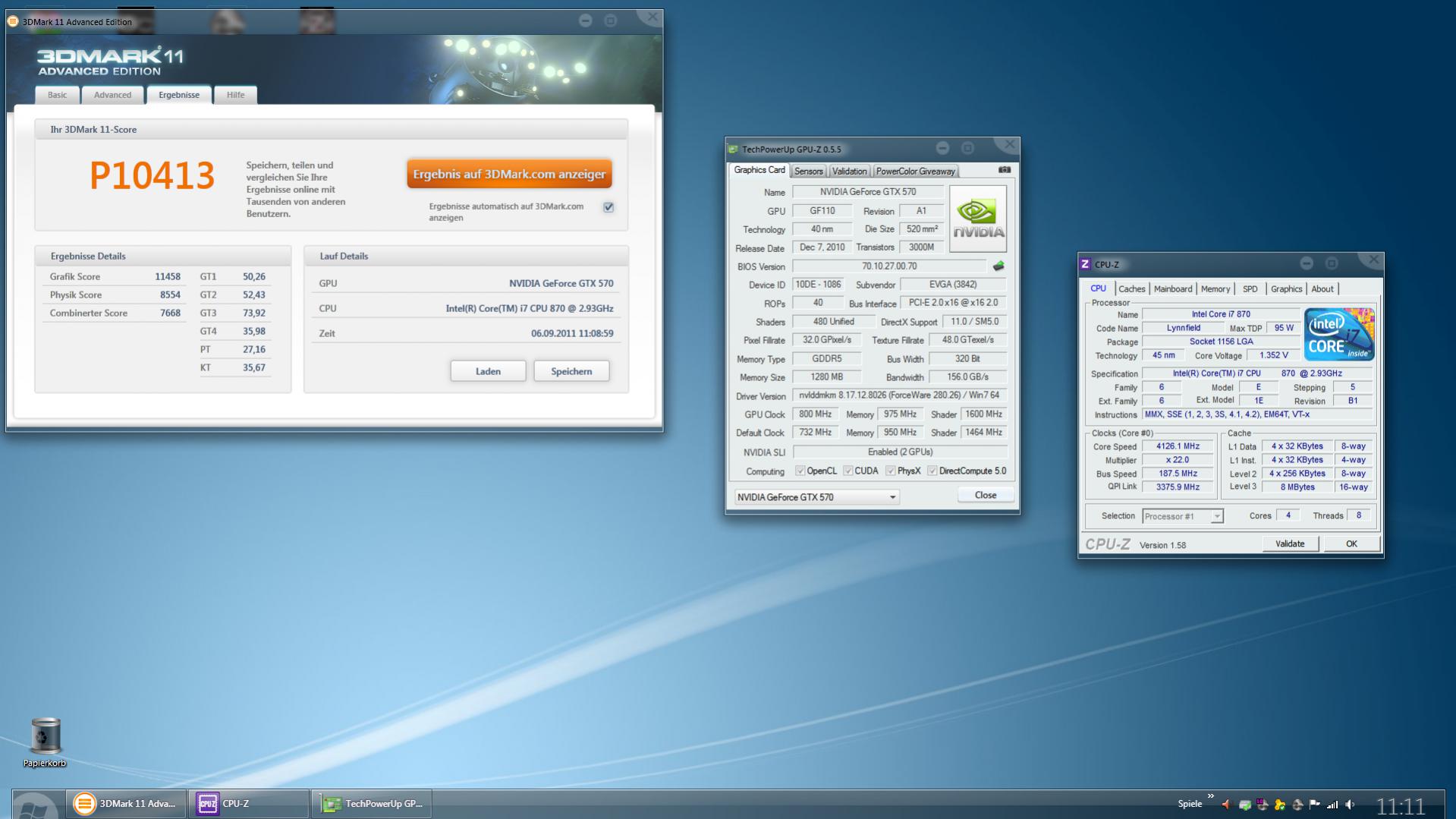This screenshot has width=1456, height=819.
Task: Click the Validate button in CPU-Z
Action: point(1290,543)
